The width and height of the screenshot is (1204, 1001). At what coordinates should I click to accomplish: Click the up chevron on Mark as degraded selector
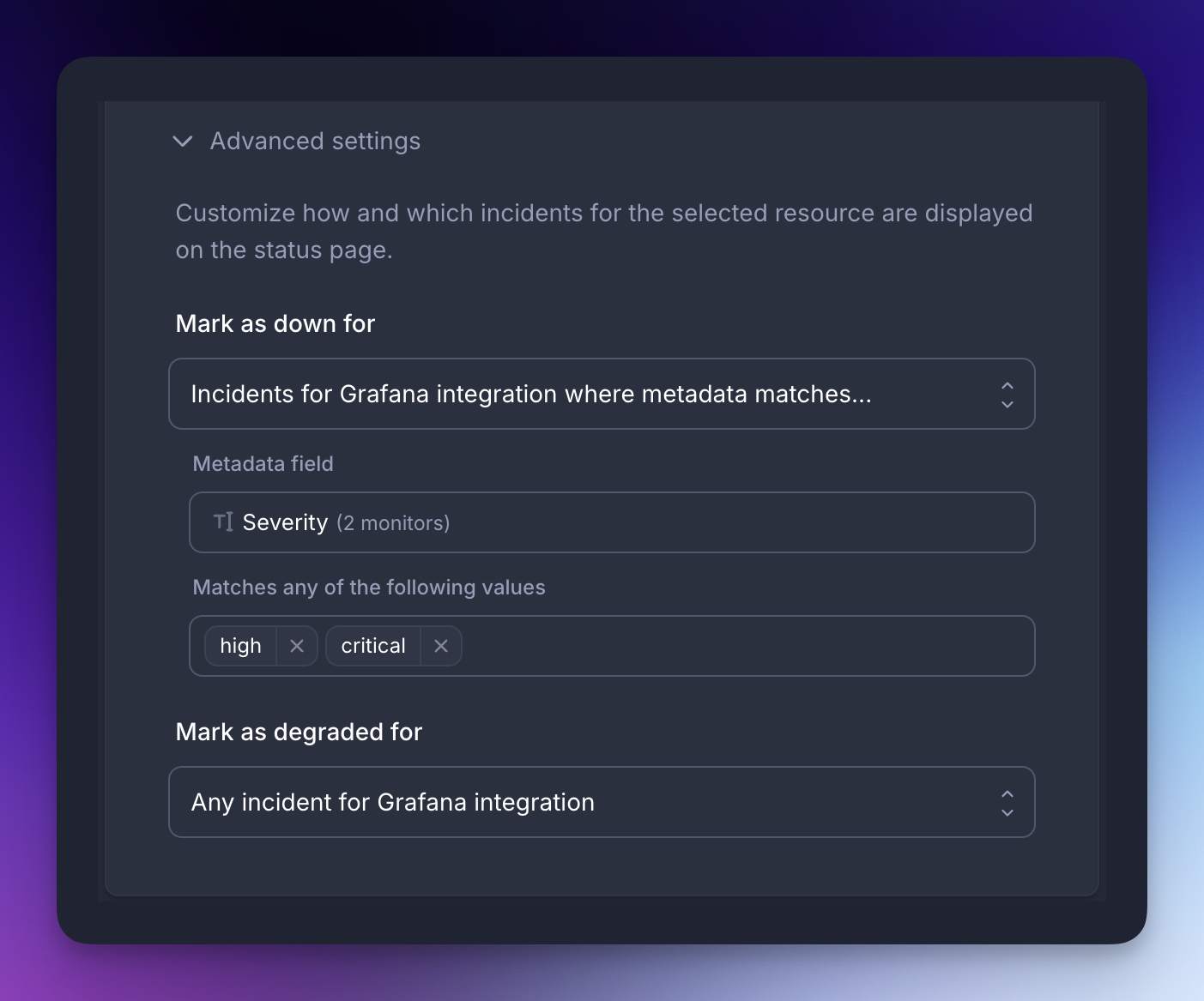coord(1007,794)
